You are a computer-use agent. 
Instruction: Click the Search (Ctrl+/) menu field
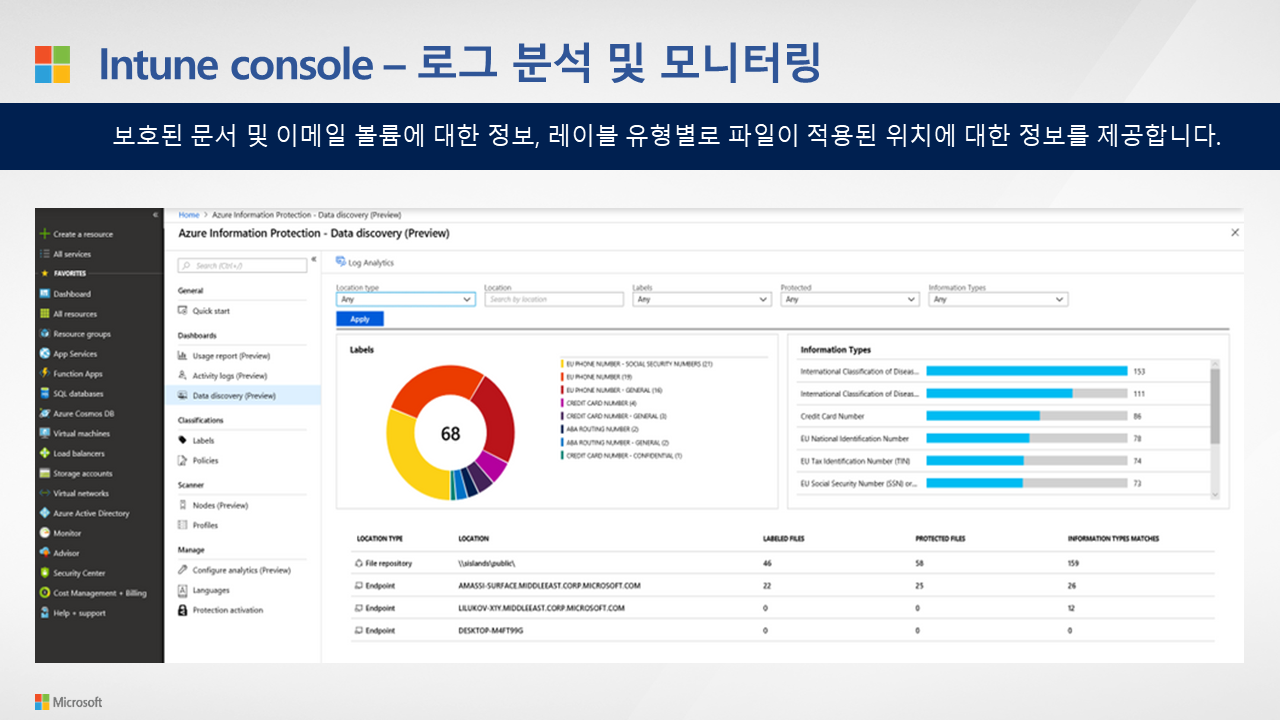(x=242, y=265)
